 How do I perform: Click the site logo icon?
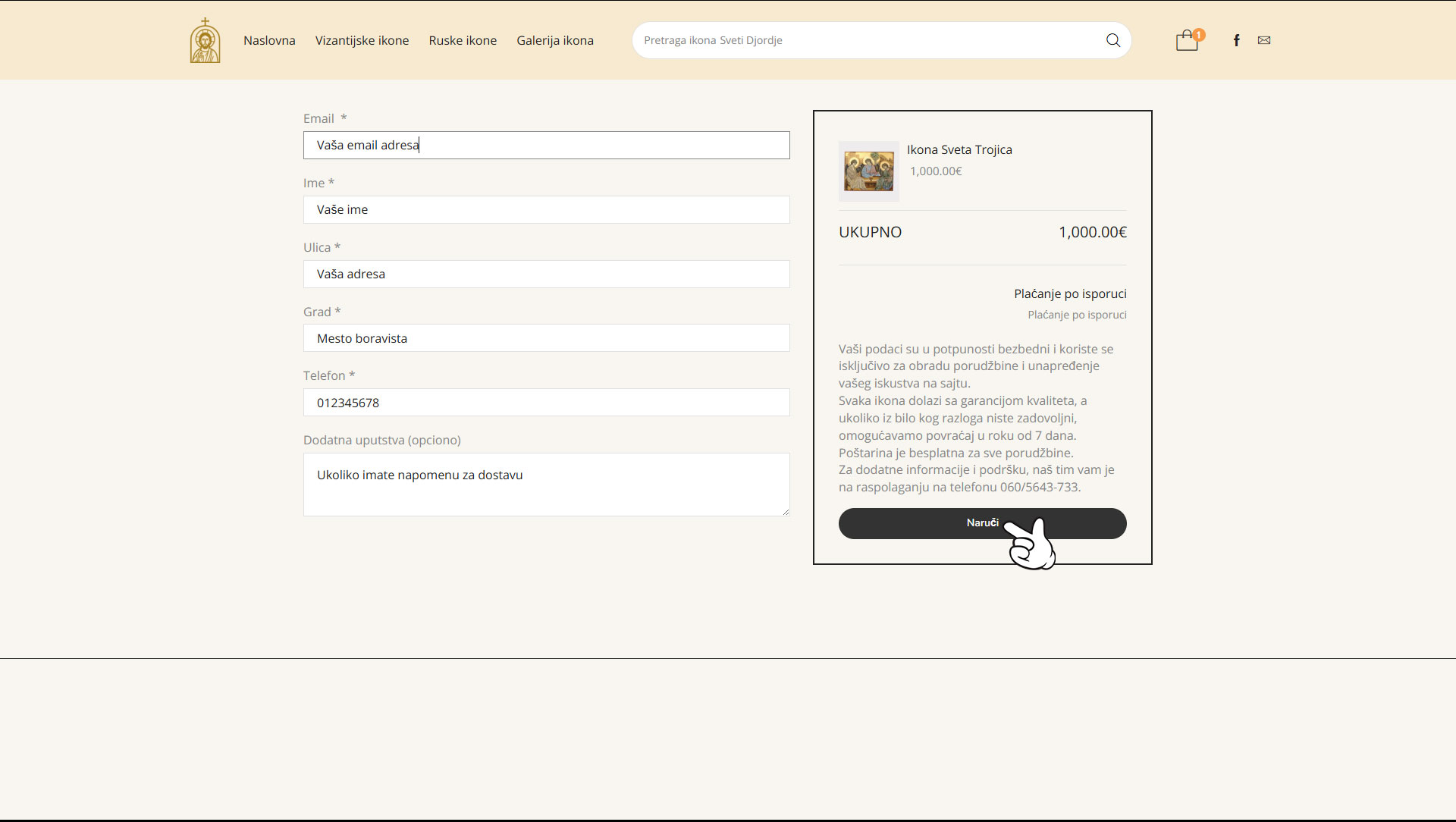click(205, 41)
